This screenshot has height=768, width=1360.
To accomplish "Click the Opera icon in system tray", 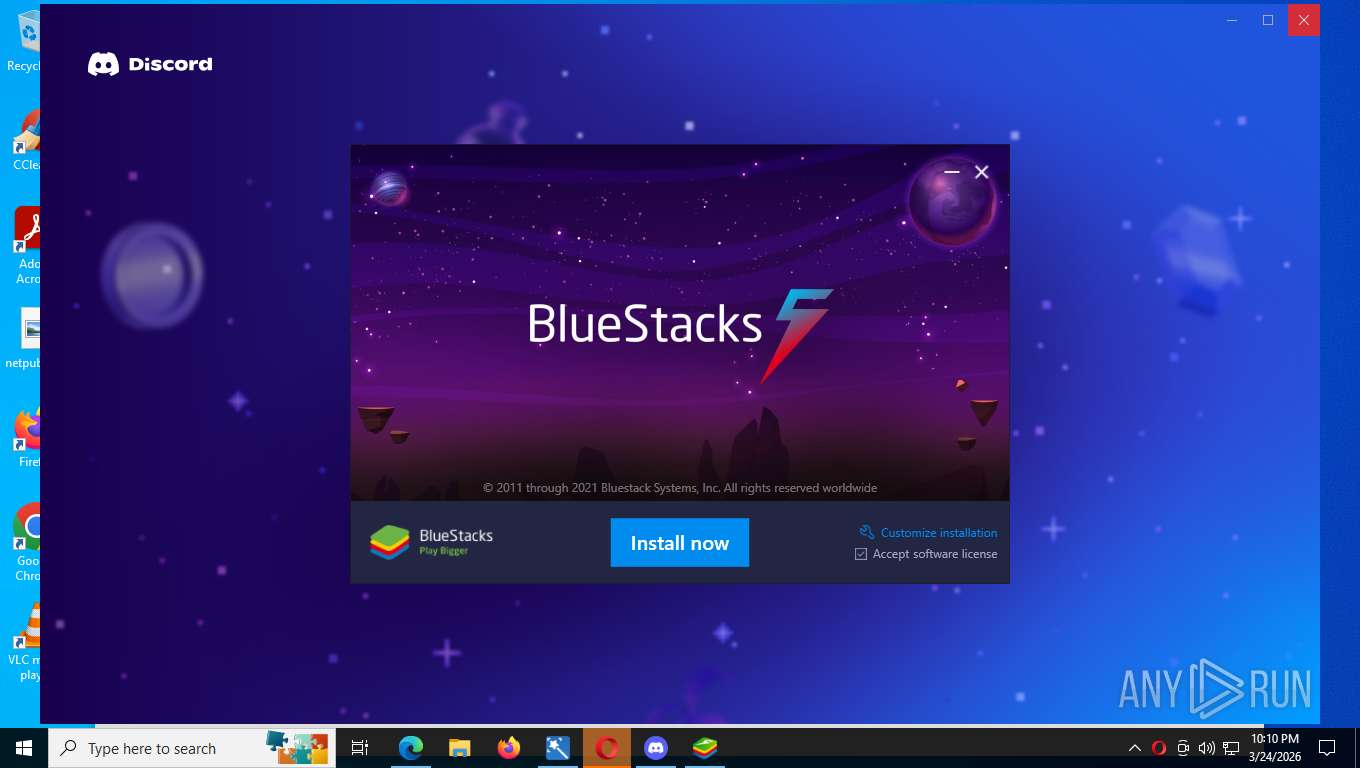I will click(1159, 748).
